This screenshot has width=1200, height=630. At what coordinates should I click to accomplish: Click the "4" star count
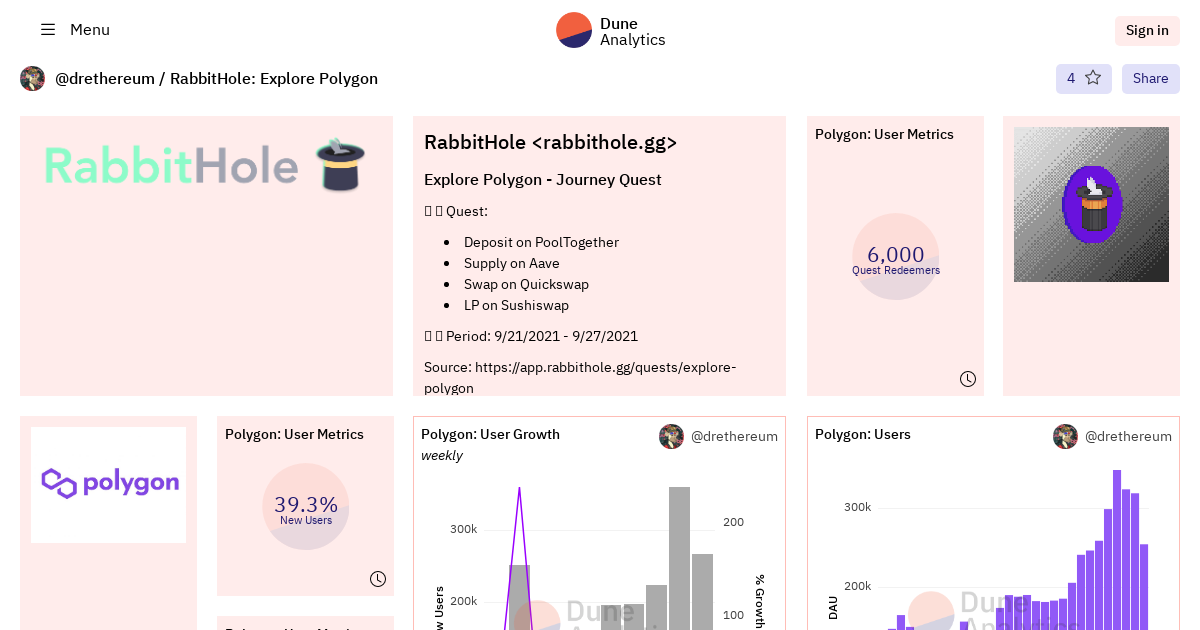[1071, 78]
